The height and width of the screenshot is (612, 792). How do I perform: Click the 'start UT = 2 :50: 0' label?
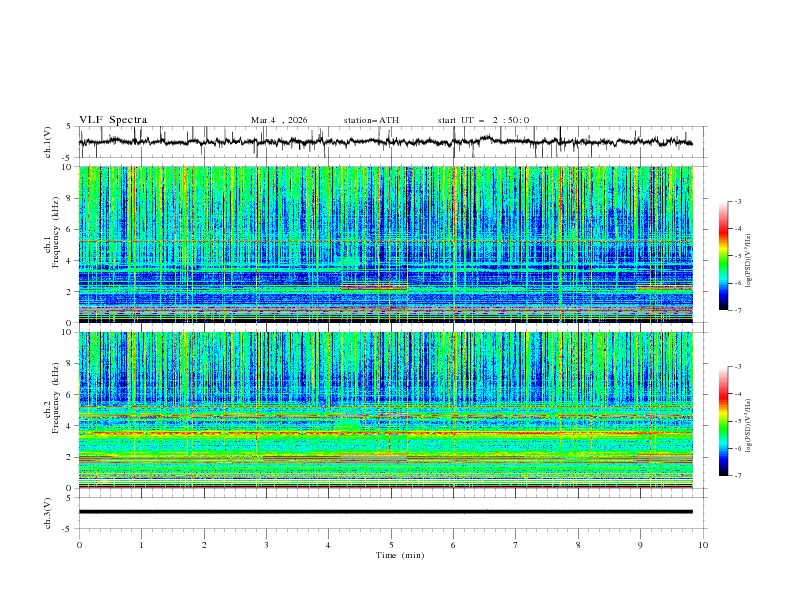click(483, 120)
